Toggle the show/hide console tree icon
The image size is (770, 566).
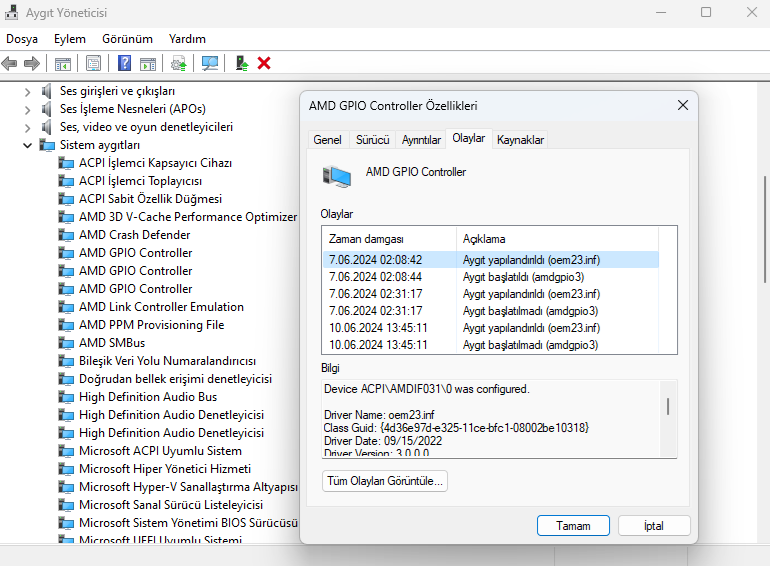[63, 63]
